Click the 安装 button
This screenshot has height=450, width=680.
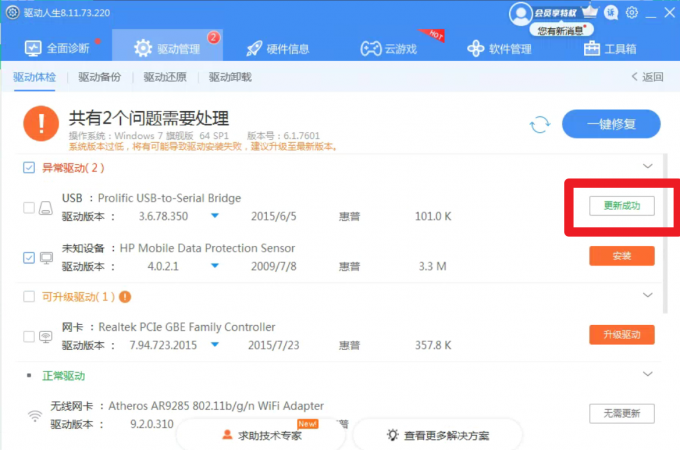pos(621,256)
